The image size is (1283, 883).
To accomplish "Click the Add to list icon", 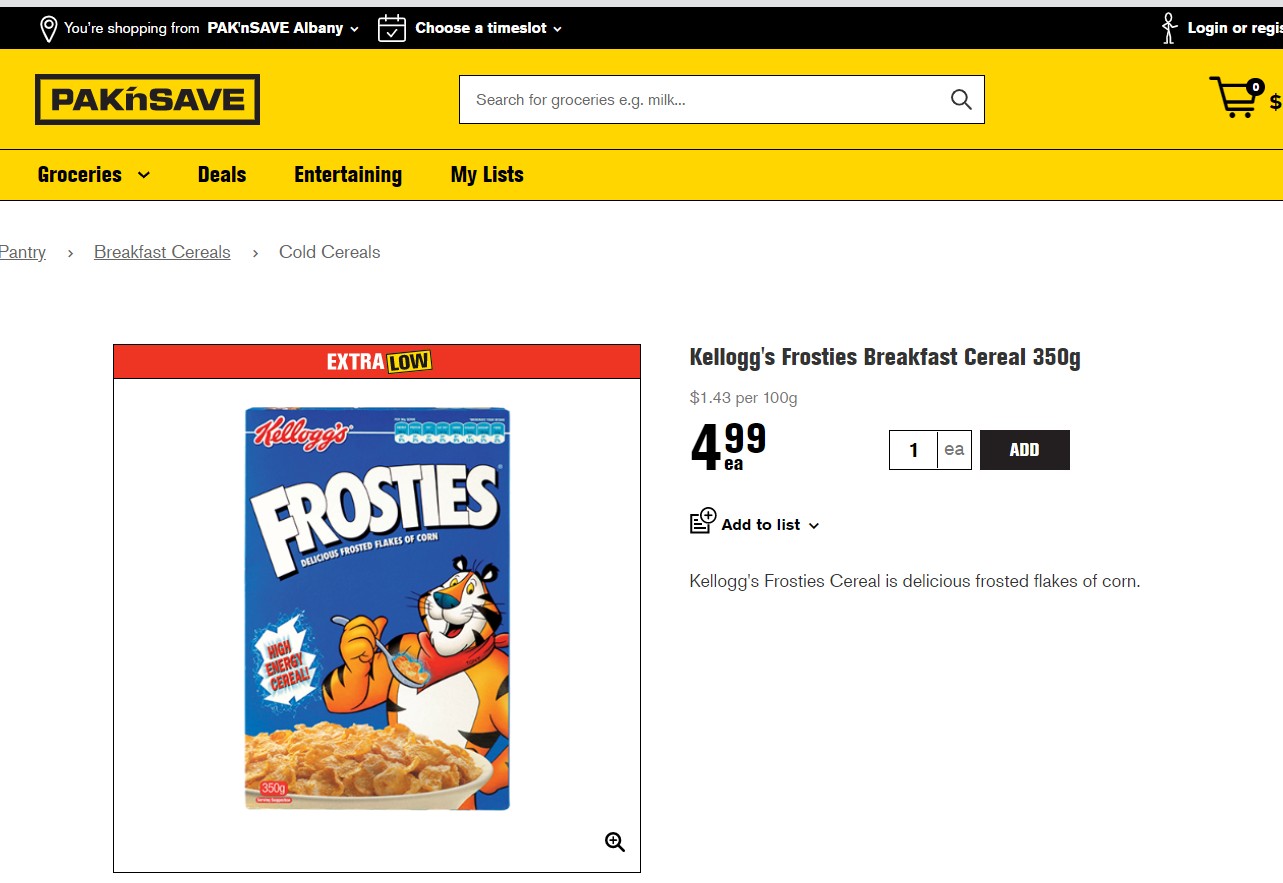I will pos(703,521).
